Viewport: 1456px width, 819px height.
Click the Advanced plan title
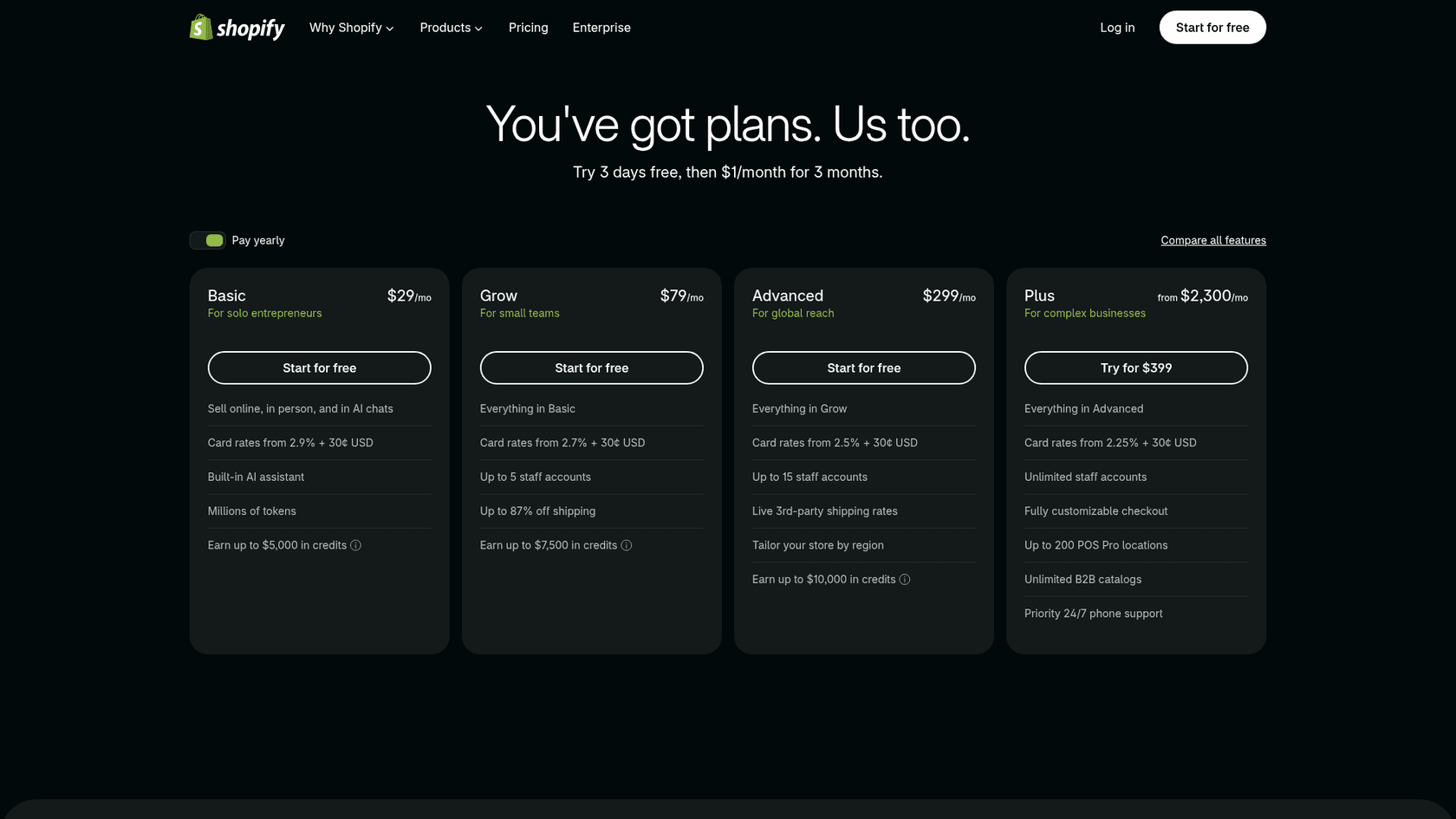[788, 296]
